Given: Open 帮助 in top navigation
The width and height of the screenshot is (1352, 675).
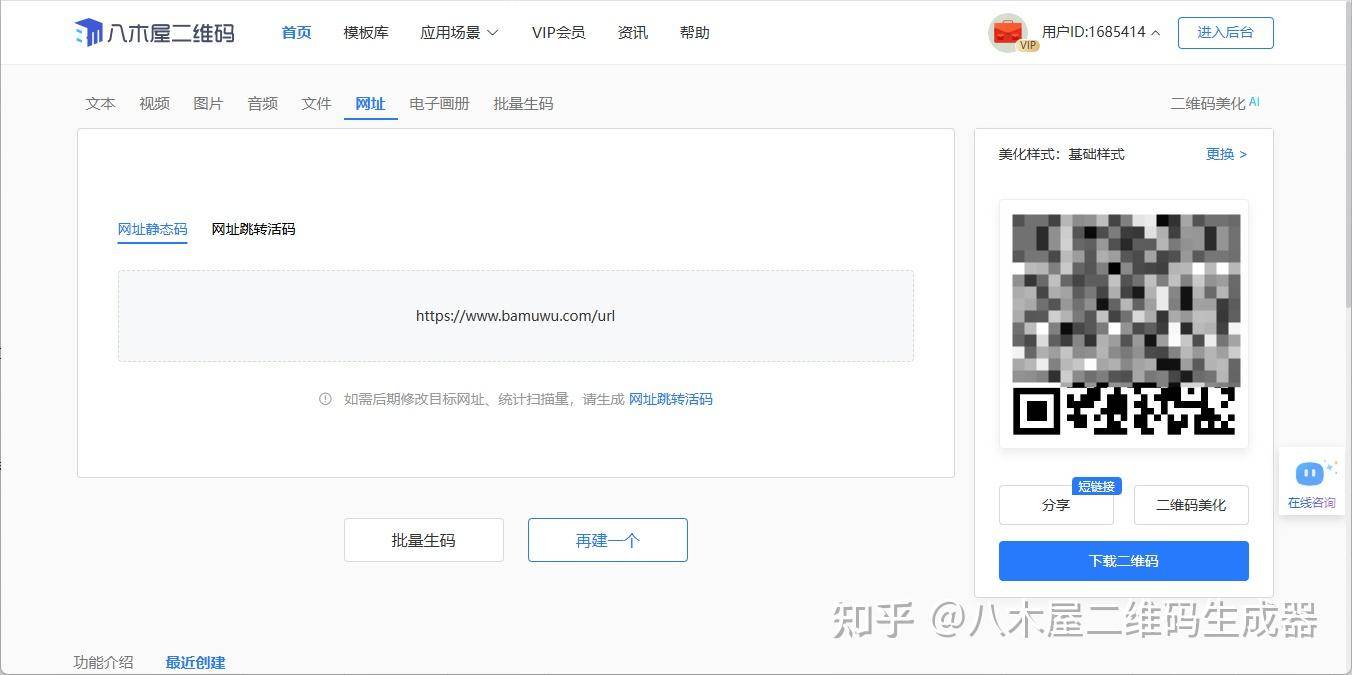Looking at the screenshot, I should tap(695, 32).
